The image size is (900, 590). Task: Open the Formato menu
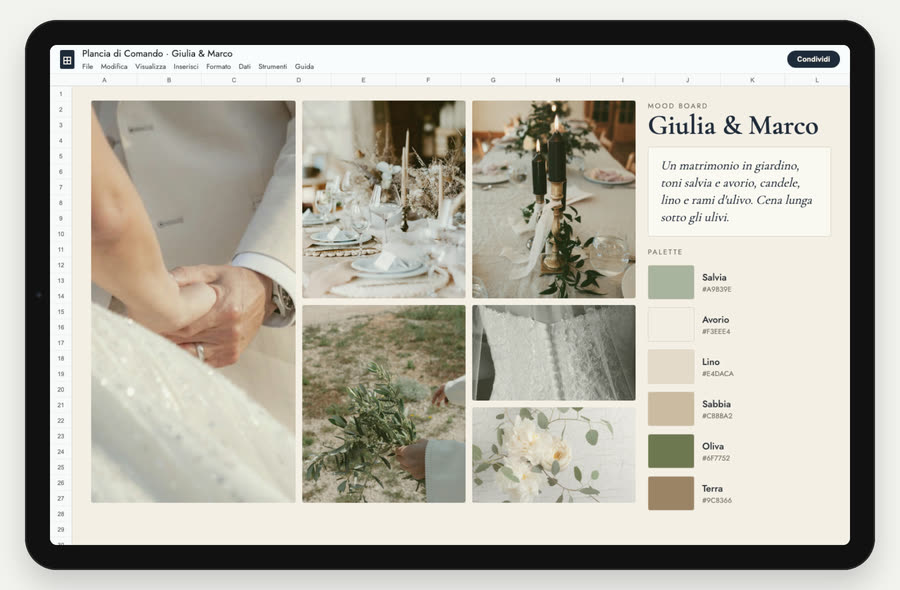click(219, 67)
